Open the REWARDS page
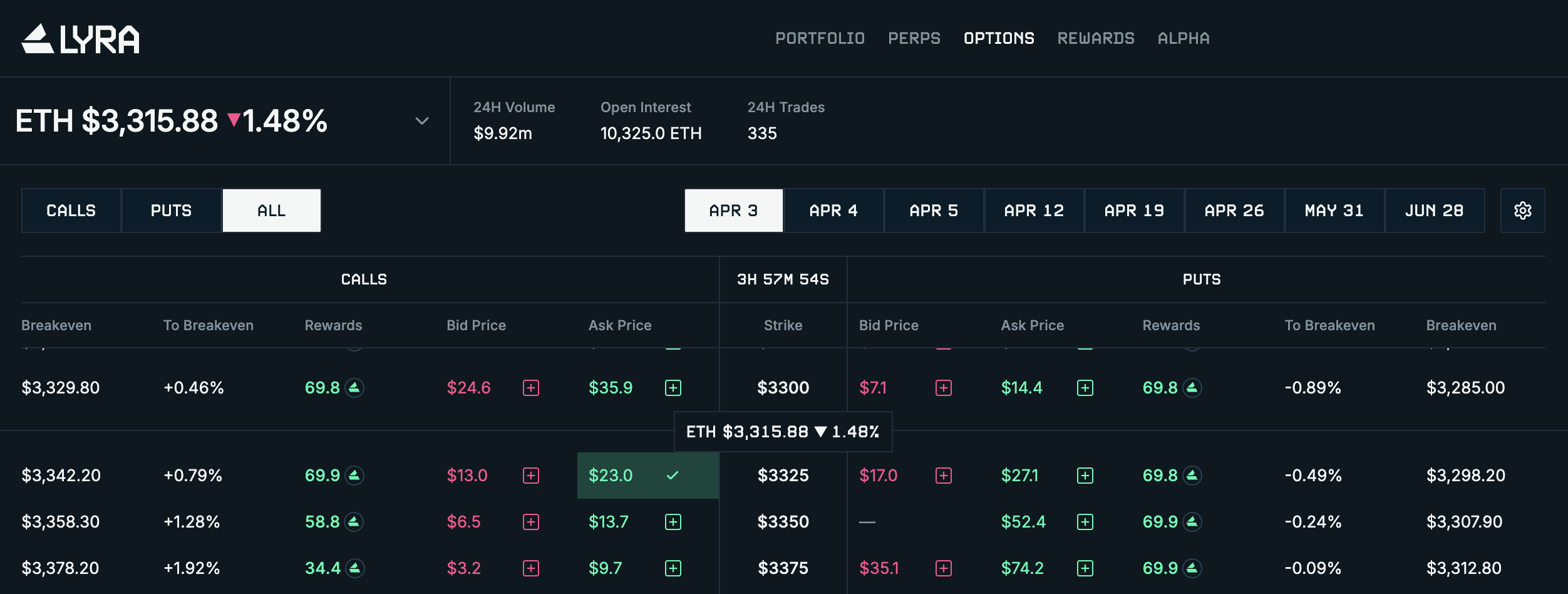The width and height of the screenshot is (1568, 594). pyautogui.click(x=1096, y=38)
